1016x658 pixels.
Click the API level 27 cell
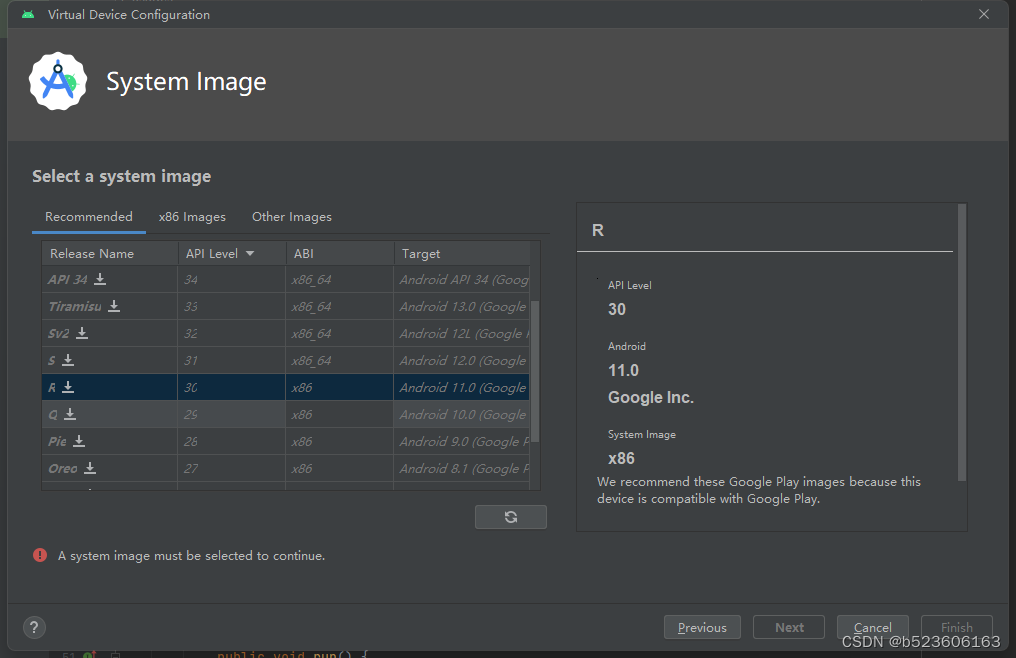(232, 468)
